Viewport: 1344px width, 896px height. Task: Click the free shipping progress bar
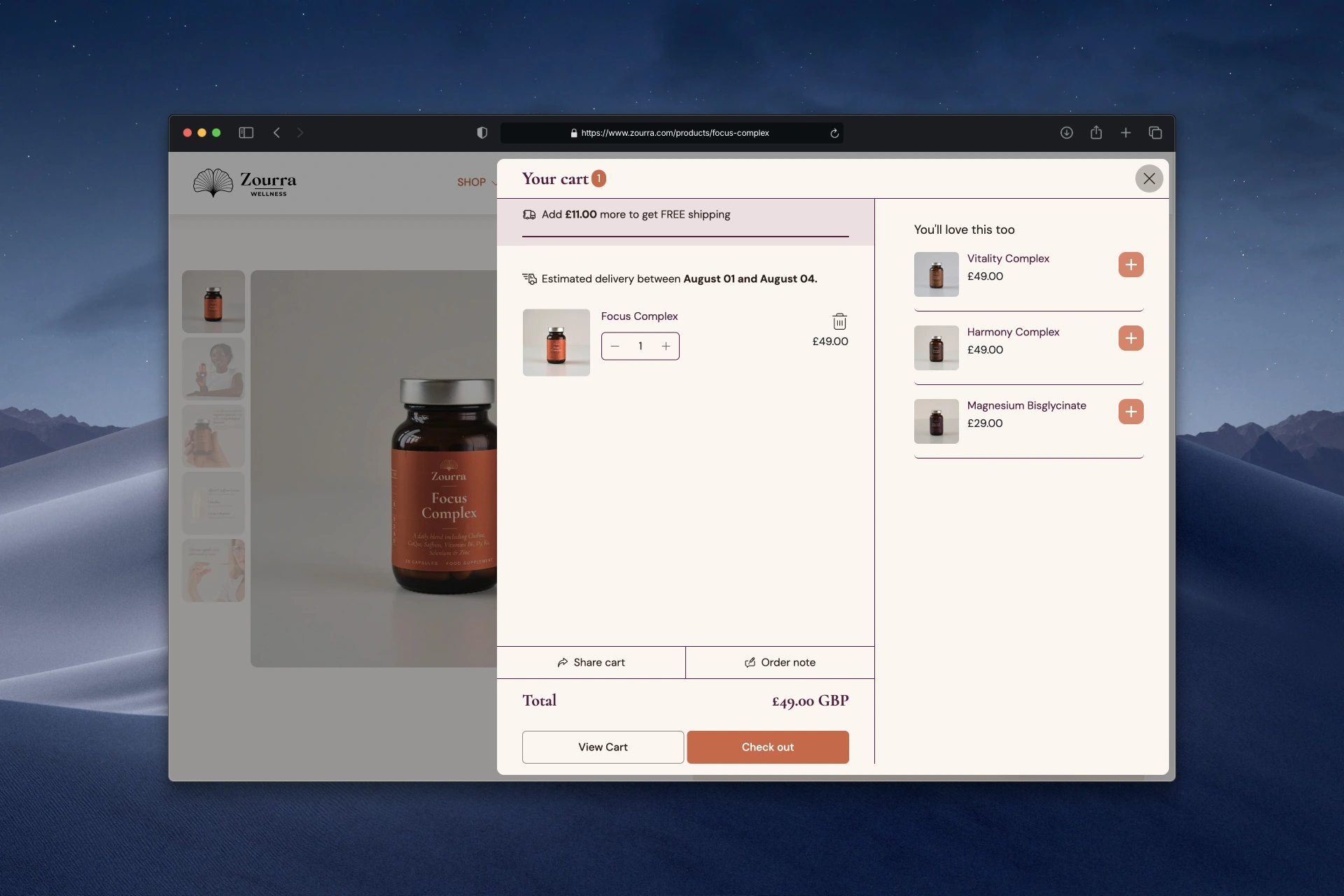click(x=685, y=237)
